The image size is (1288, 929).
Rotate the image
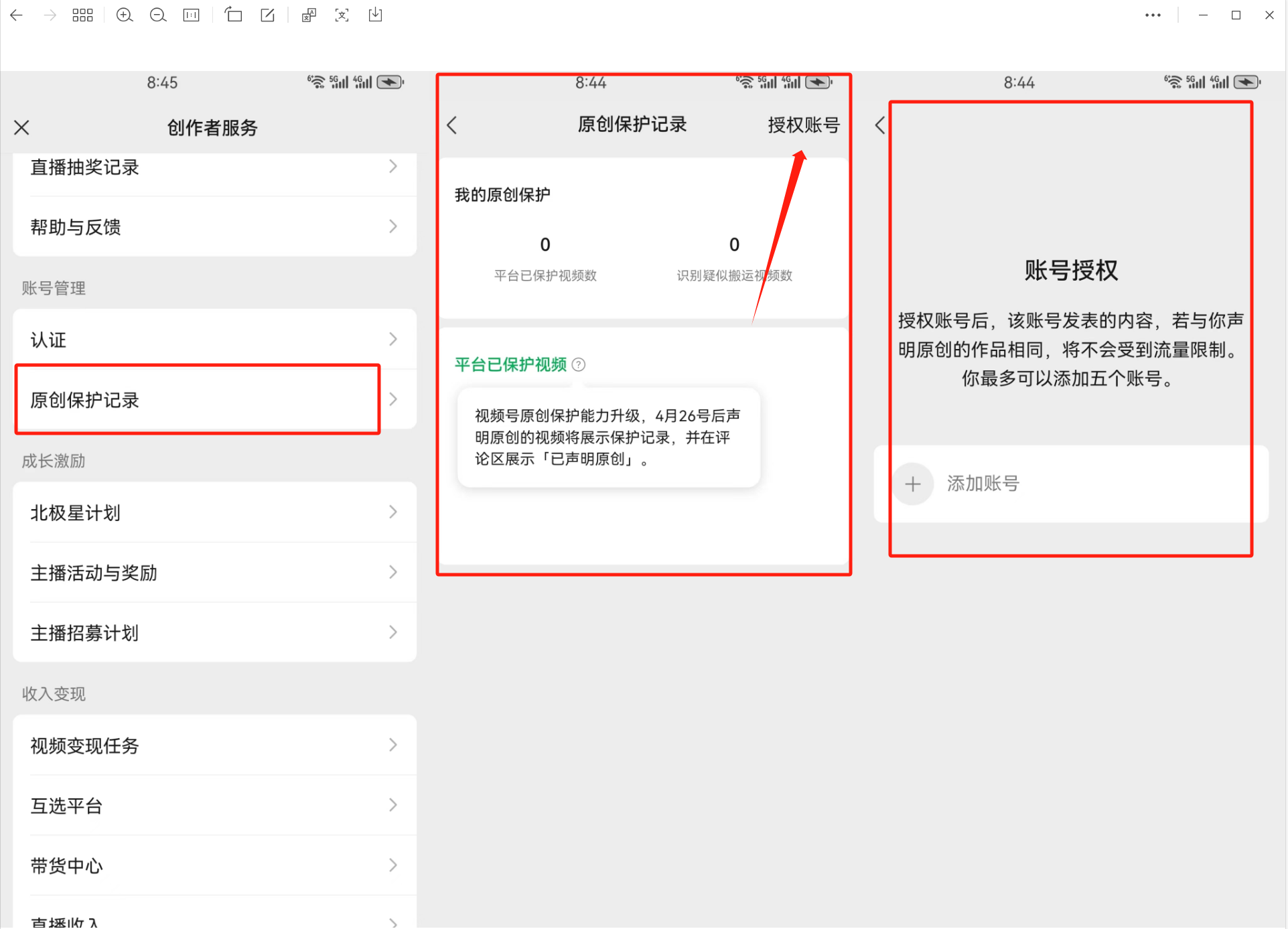click(x=233, y=15)
